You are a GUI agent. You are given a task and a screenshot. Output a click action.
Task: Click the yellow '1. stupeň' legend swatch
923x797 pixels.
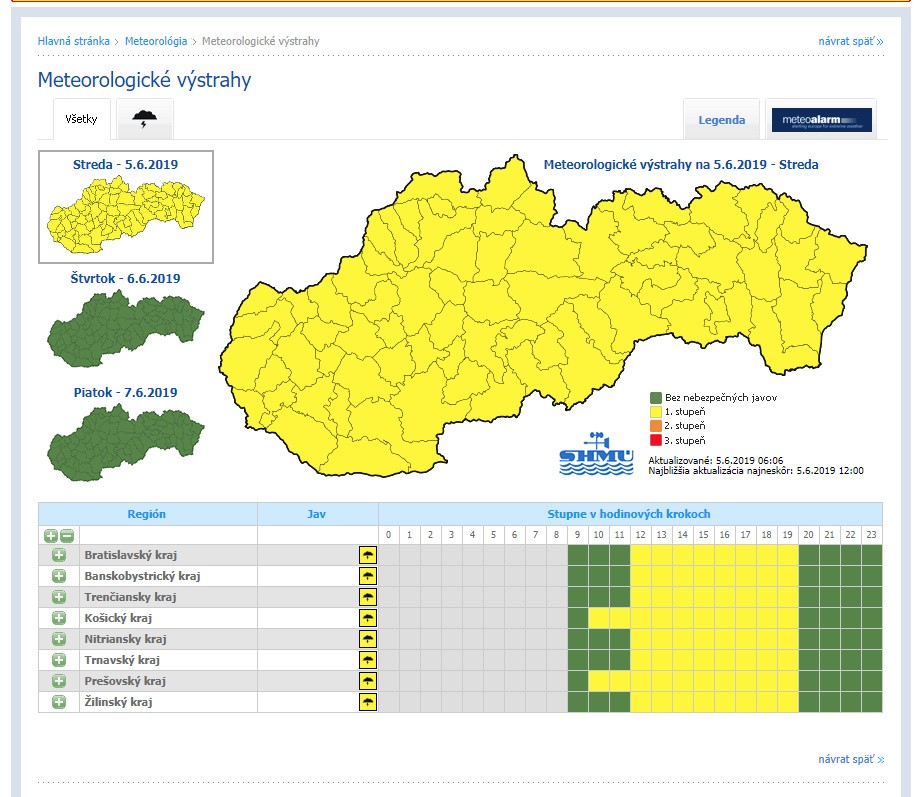[x=655, y=411]
